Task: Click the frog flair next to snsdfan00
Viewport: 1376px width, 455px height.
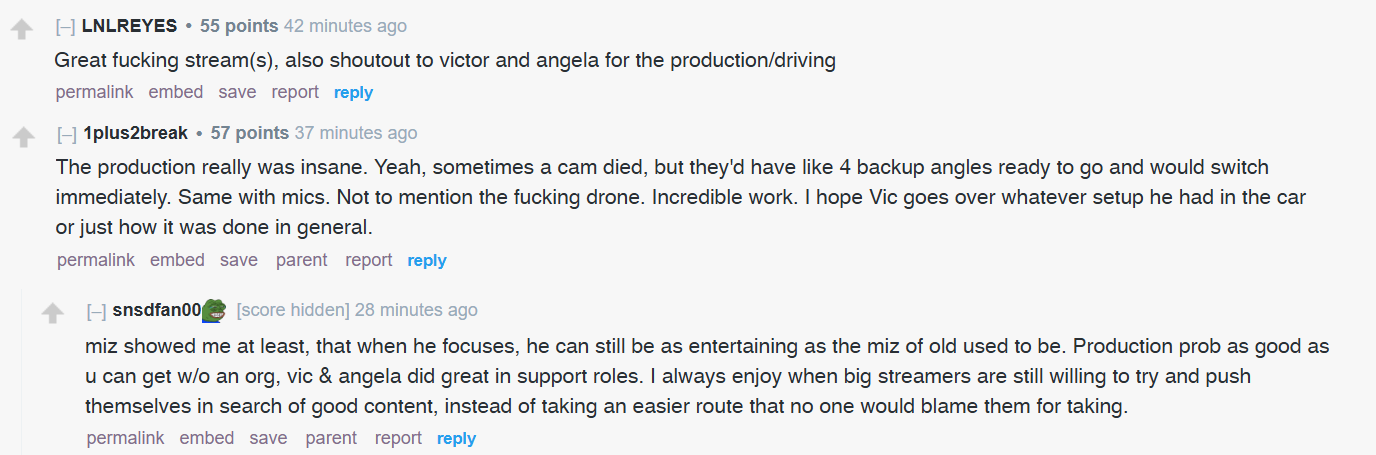Action: 214,310
